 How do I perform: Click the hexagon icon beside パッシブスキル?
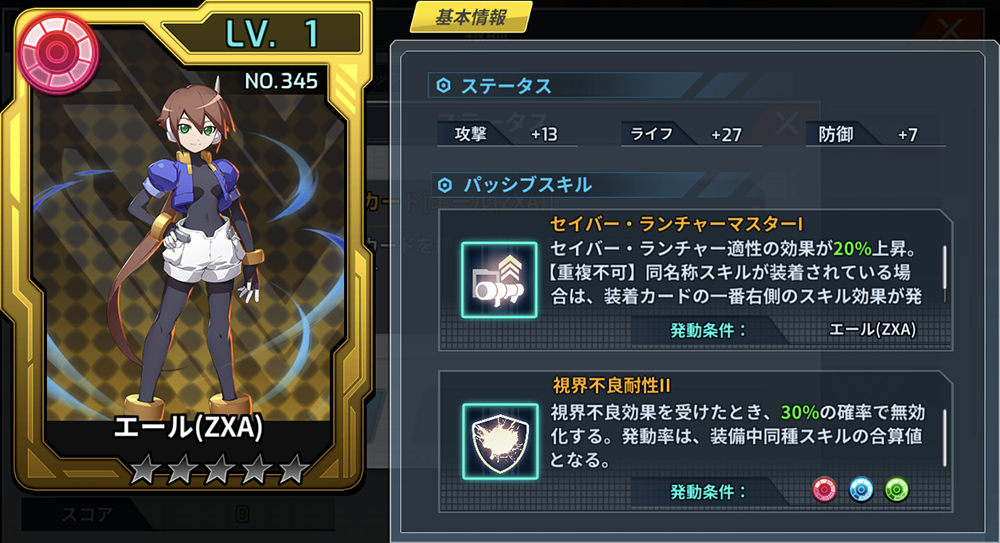click(x=445, y=185)
